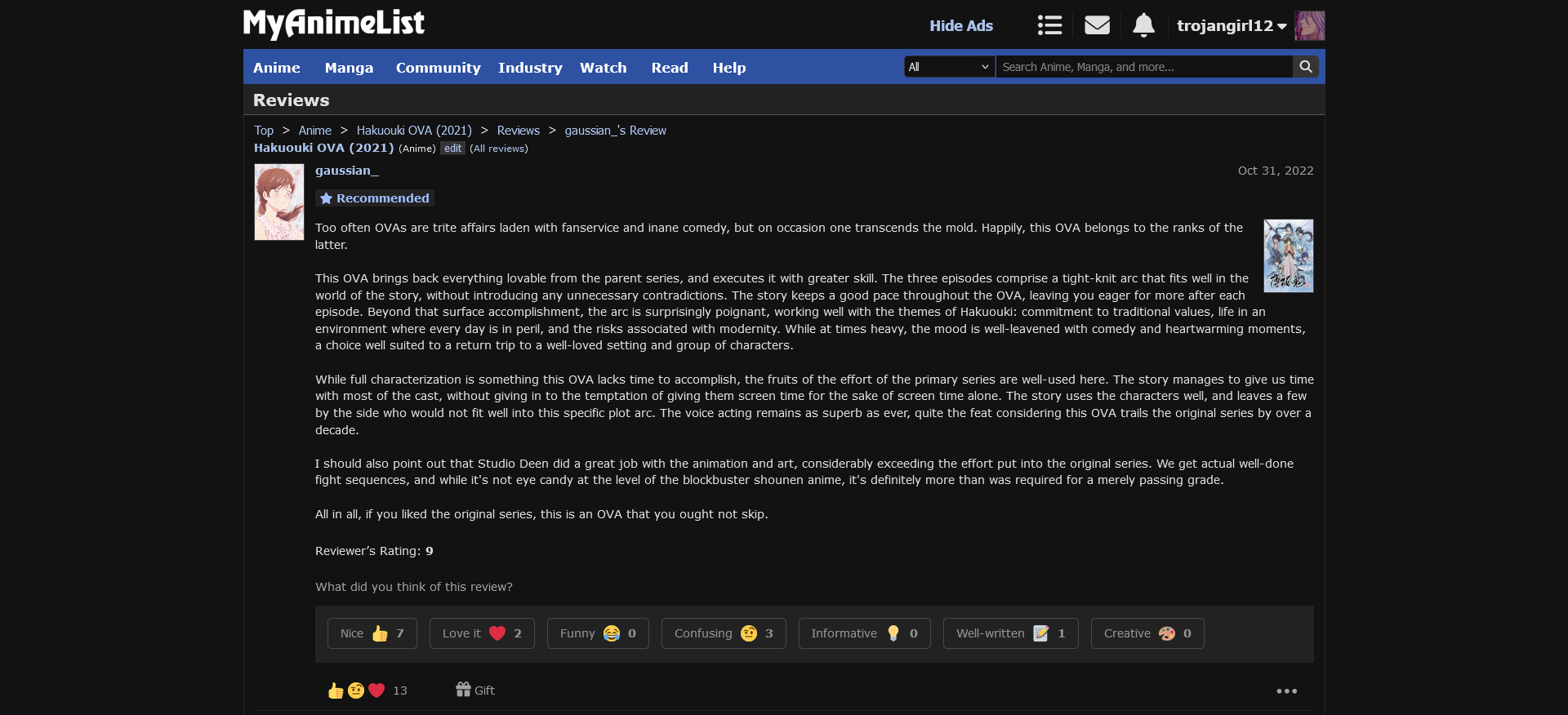Click the Recommended star tag
Viewport: 1568px width, 715px height.
coord(375,198)
